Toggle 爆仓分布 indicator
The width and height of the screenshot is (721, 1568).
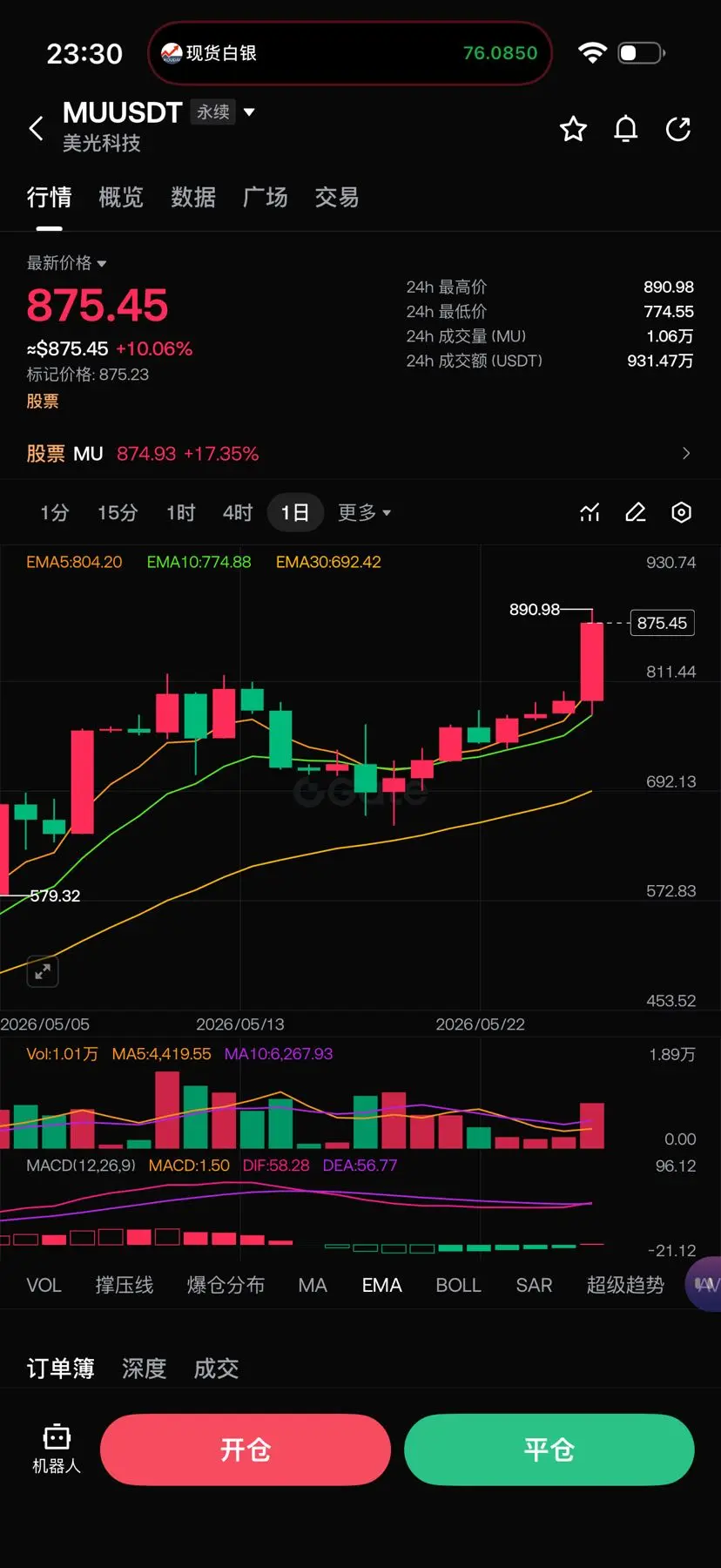click(226, 1285)
